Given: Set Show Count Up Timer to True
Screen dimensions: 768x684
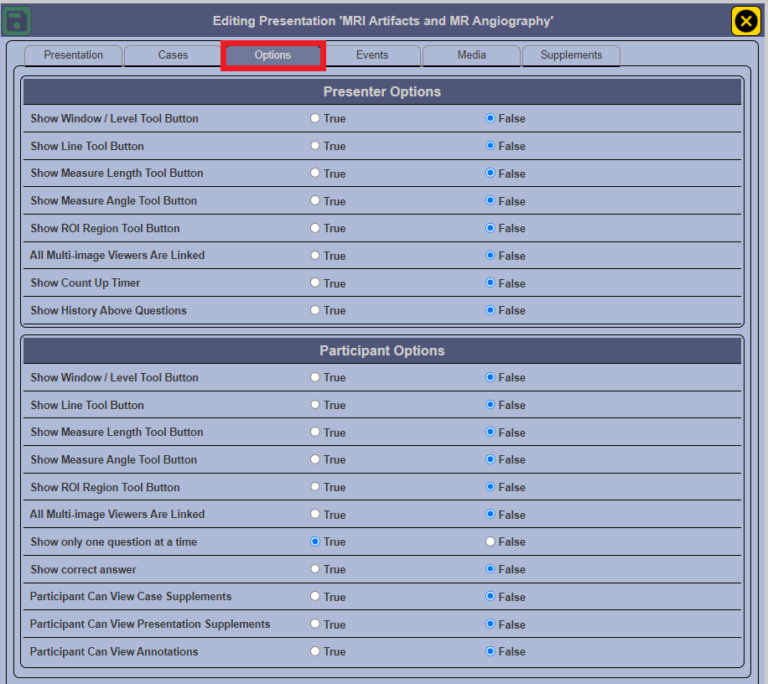Looking at the screenshot, I should pos(316,283).
